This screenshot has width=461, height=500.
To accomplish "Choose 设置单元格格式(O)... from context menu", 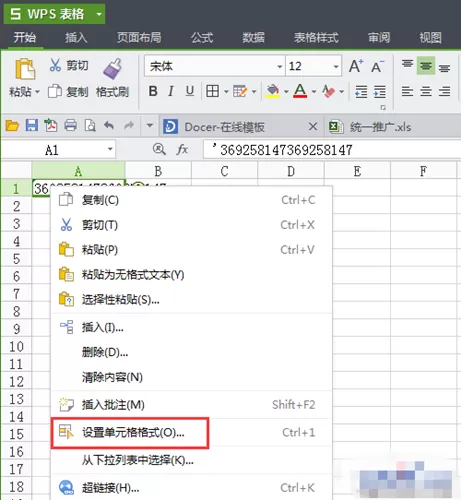I will coord(192,432).
